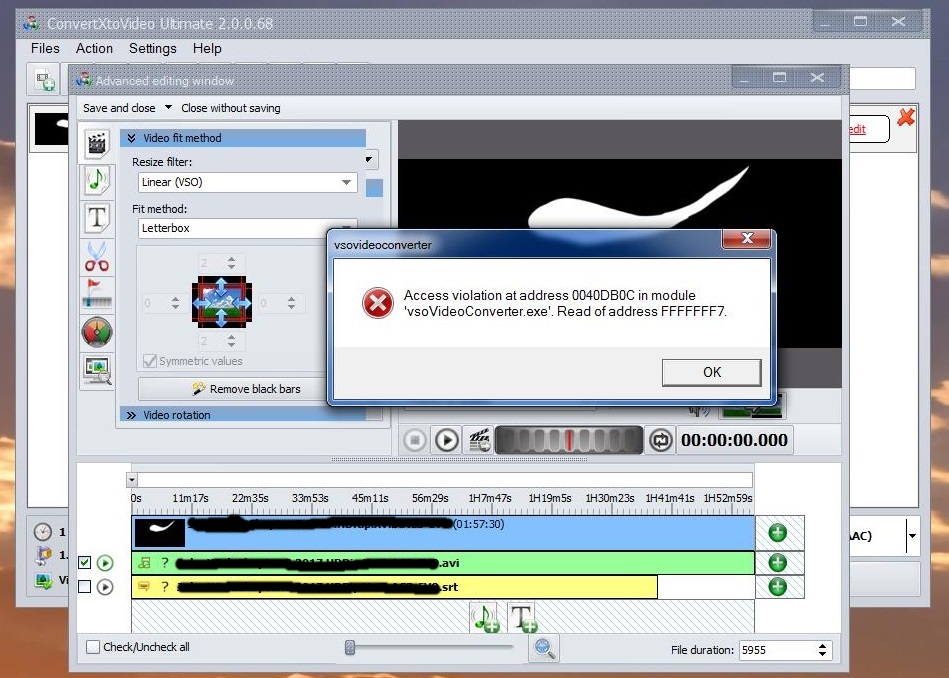The width and height of the screenshot is (949, 678).
Task: Click the clapperboard snapshot icon beside Play
Action: [479, 440]
